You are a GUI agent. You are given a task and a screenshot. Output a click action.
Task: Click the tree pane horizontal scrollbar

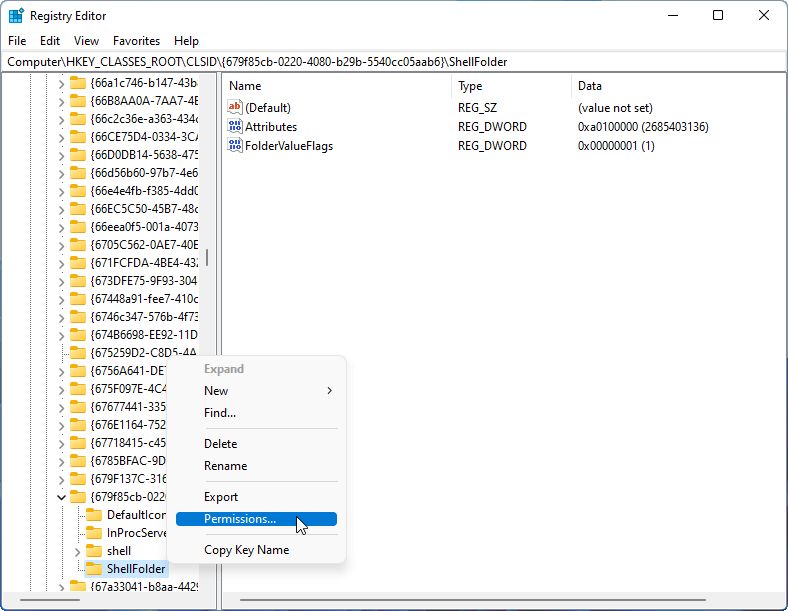49,599
